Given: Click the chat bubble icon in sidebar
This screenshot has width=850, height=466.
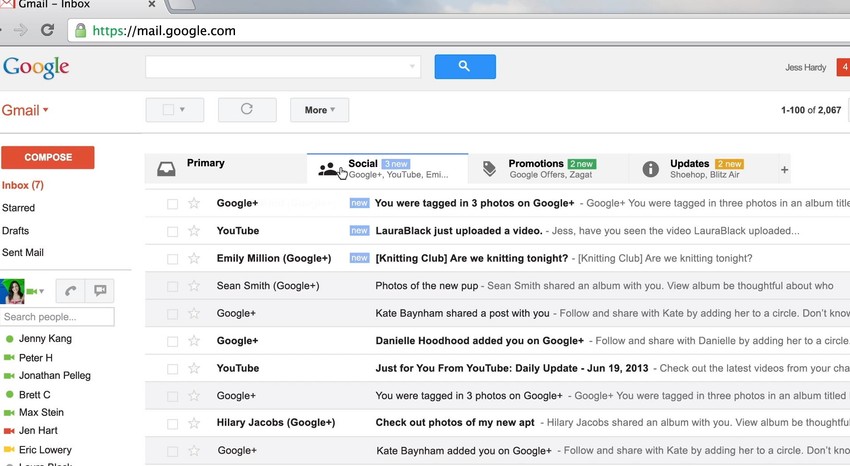Looking at the screenshot, I should 100,291.
